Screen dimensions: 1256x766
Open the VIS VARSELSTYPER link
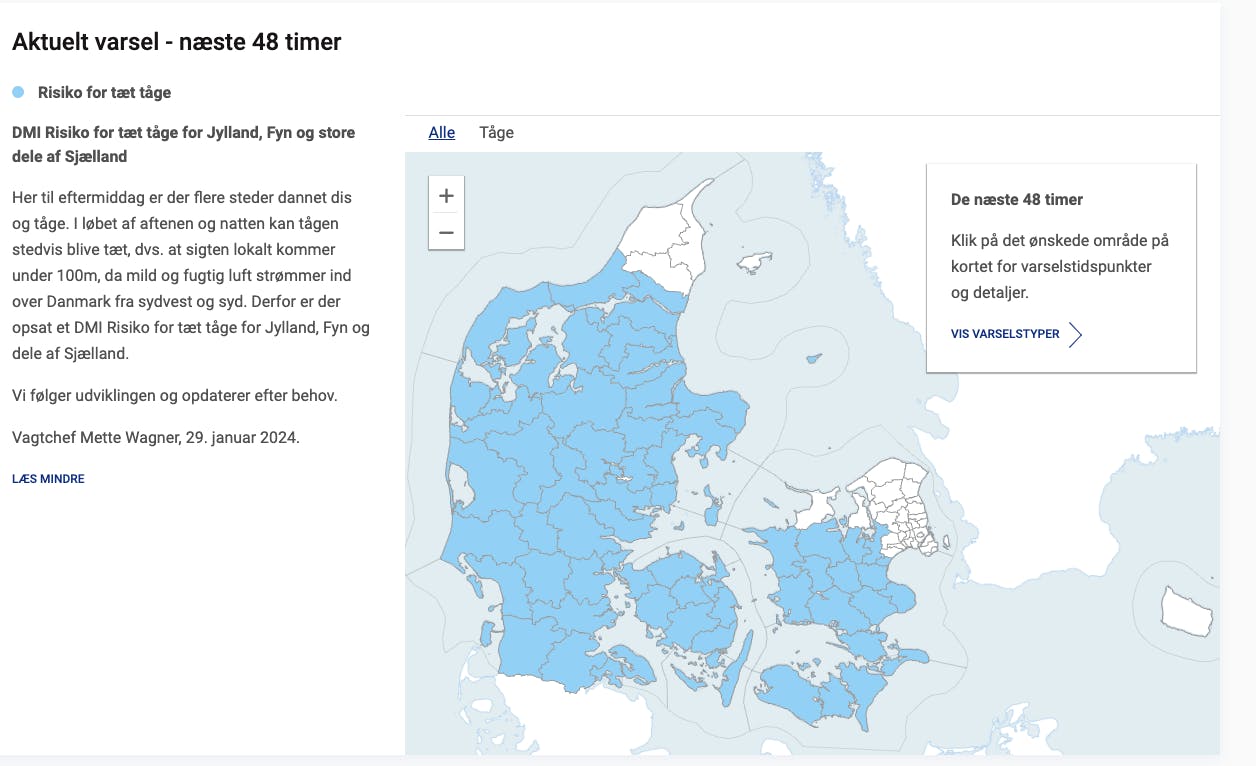[1005, 334]
